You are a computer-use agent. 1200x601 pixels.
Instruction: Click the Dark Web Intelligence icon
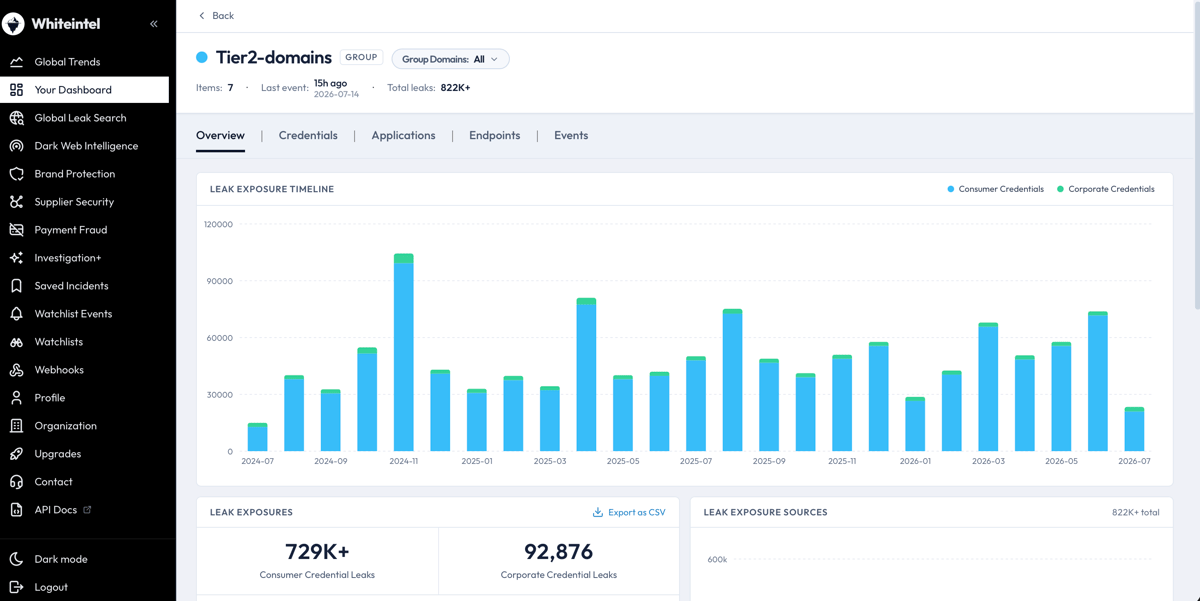16,146
